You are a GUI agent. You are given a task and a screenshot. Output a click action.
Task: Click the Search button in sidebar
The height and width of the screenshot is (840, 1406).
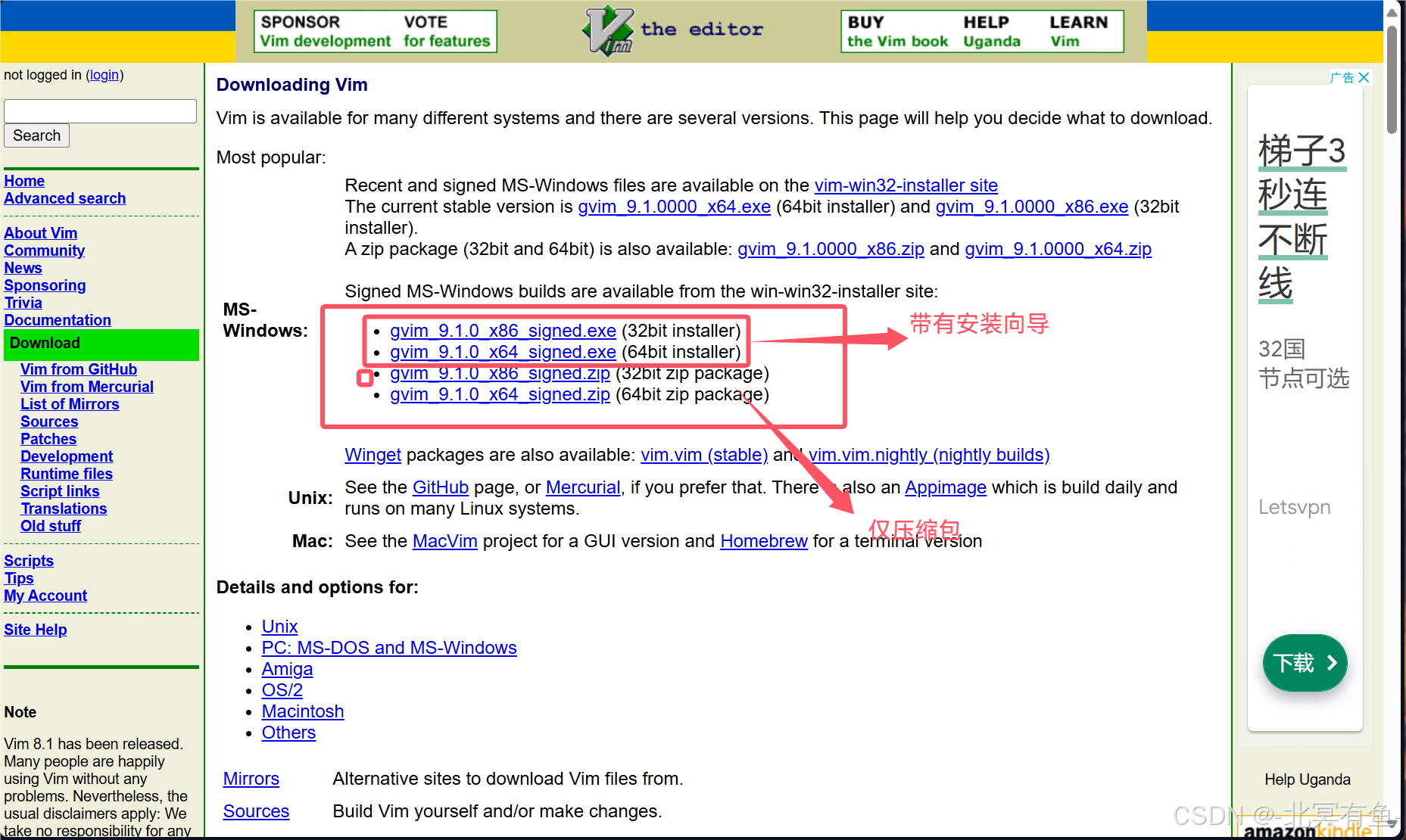click(36, 135)
